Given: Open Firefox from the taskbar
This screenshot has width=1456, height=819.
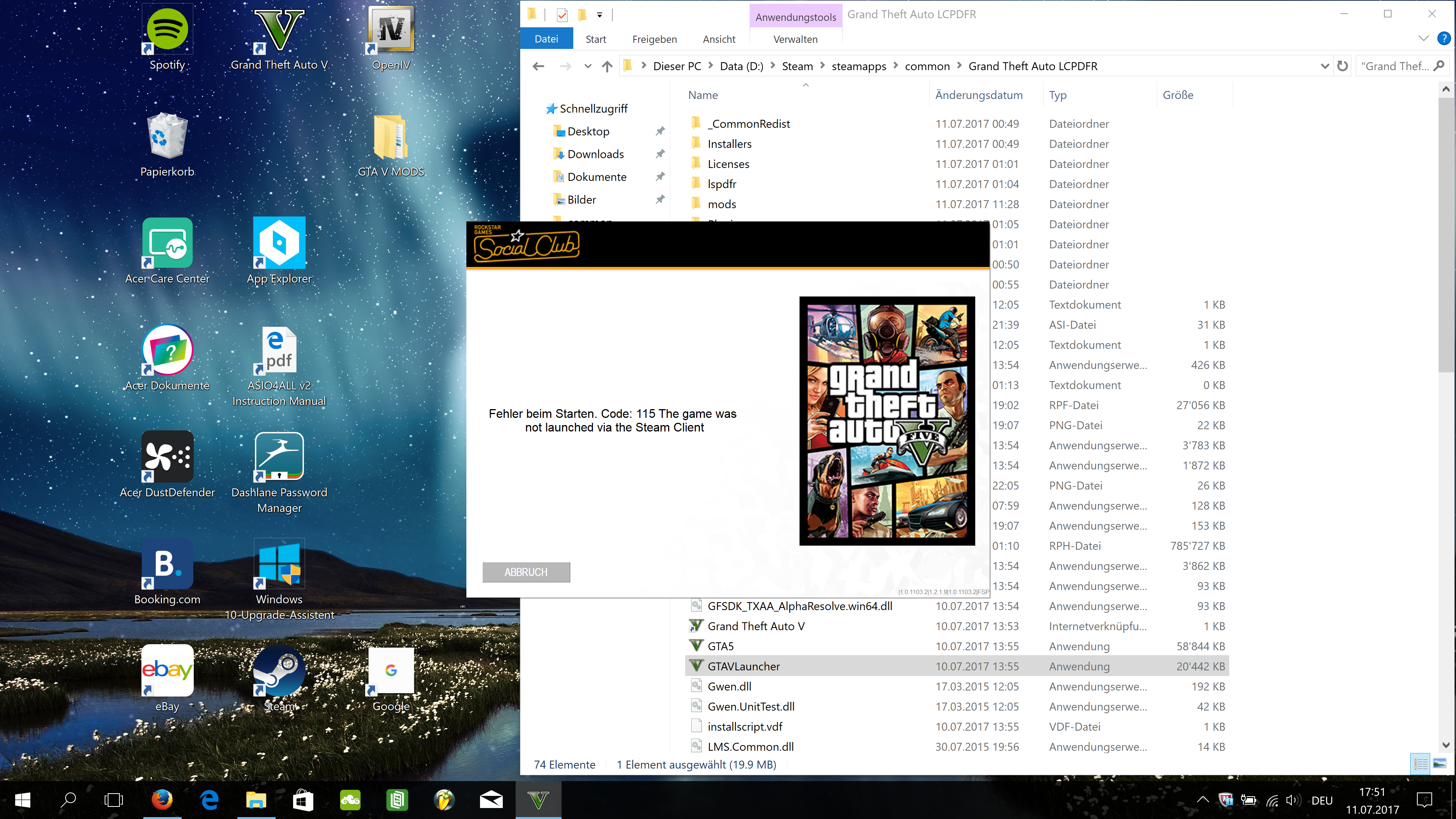Looking at the screenshot, I should [x=162, y=799].
